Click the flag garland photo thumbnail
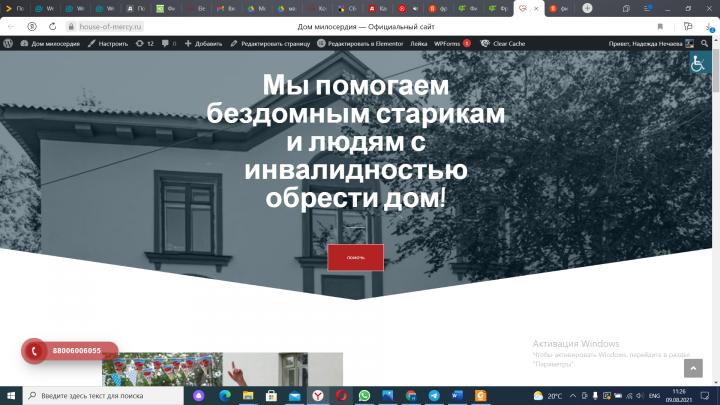720x405 pixels. (x=162, y=369)
